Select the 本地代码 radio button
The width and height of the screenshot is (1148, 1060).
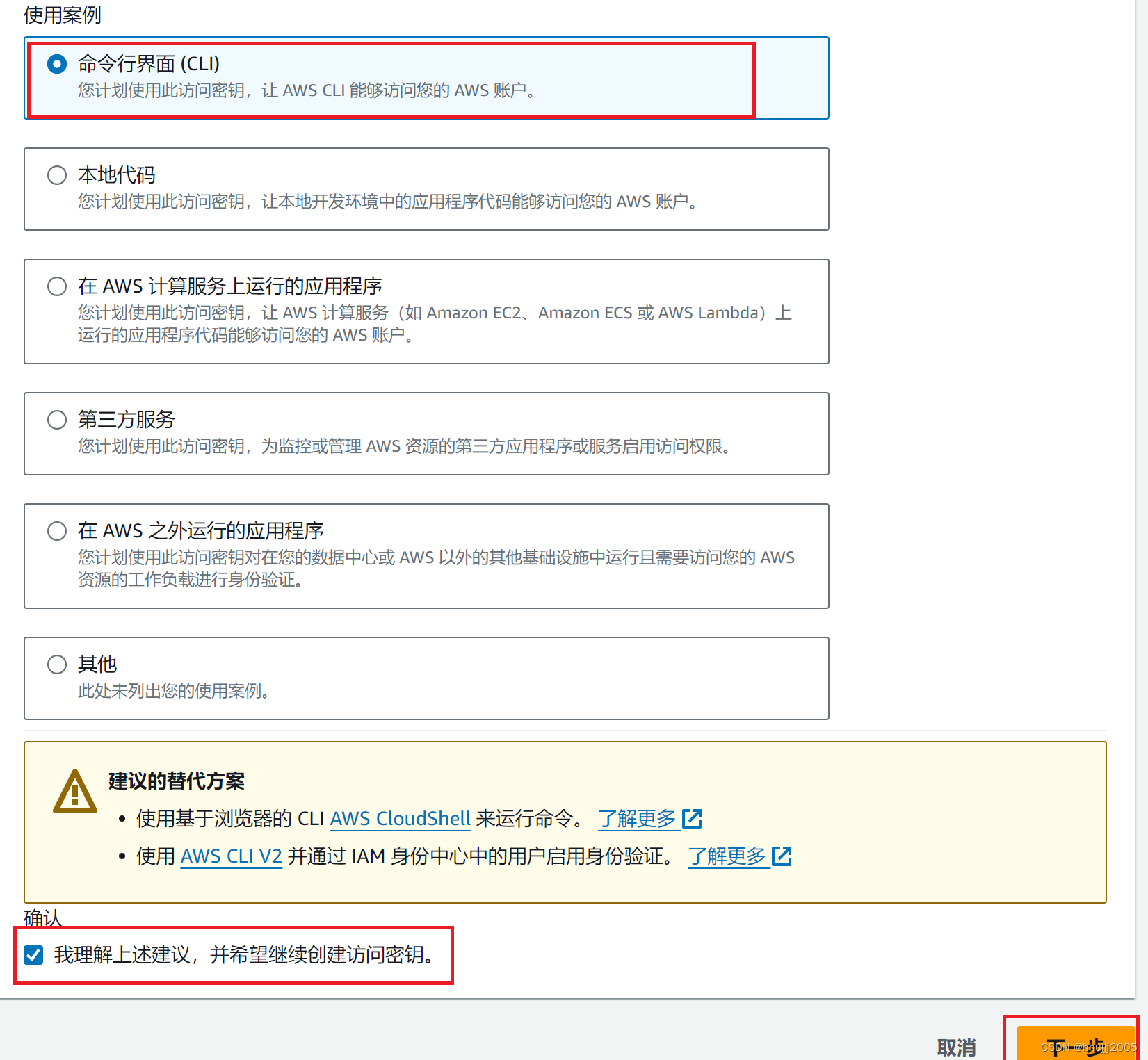point(56,175)
